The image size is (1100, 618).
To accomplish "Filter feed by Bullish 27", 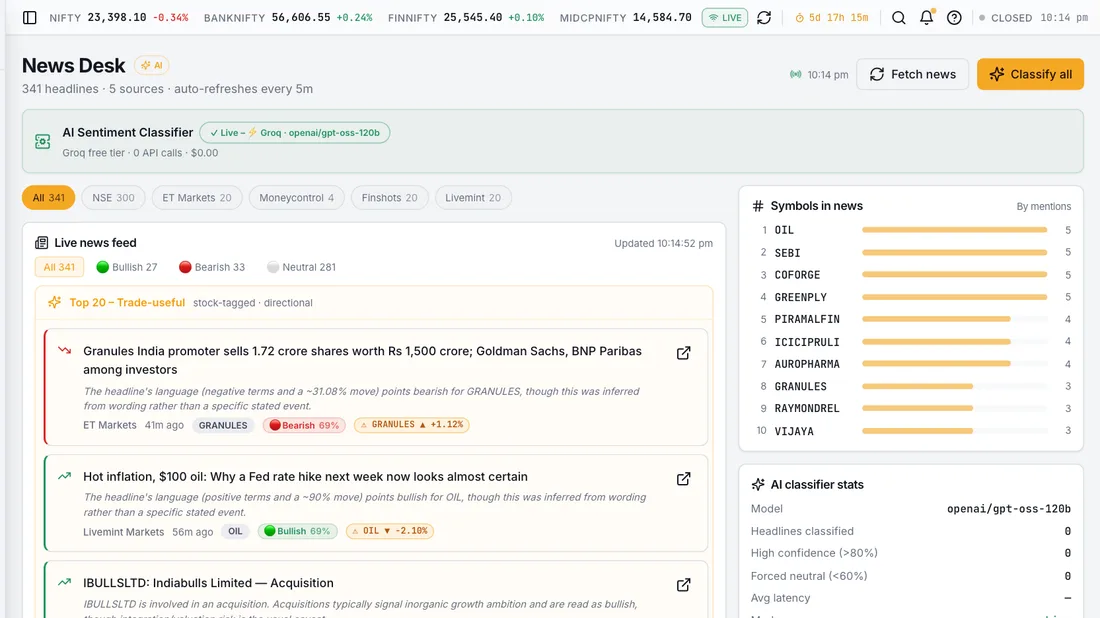I will [x=127, y=267].
